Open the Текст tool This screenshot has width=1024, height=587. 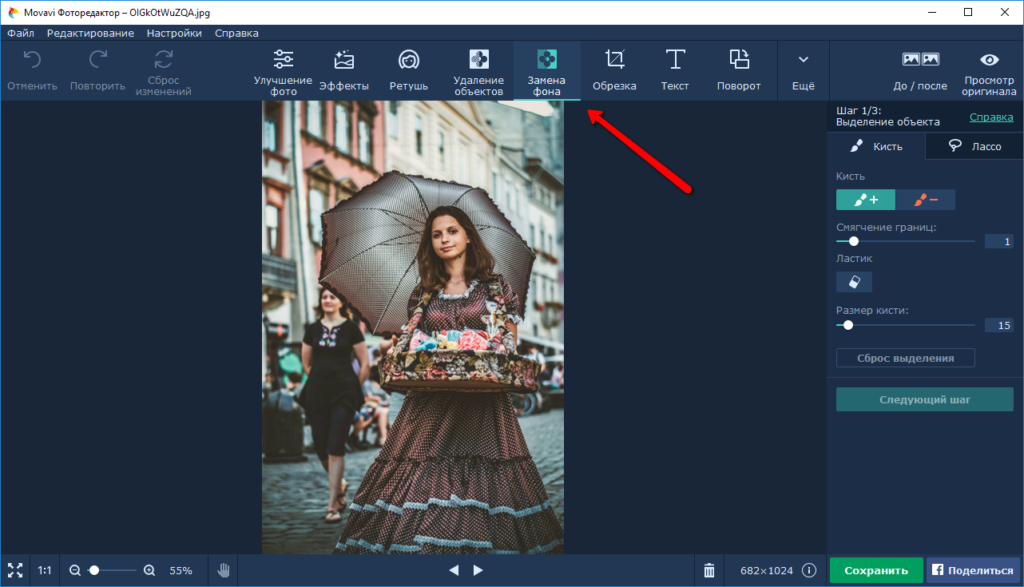[x=675, y=70]
